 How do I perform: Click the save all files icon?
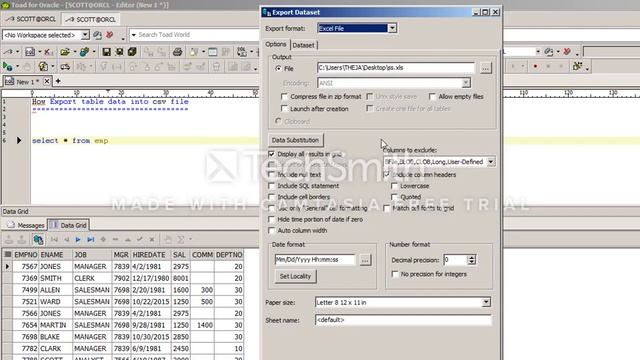coord(132,52)
